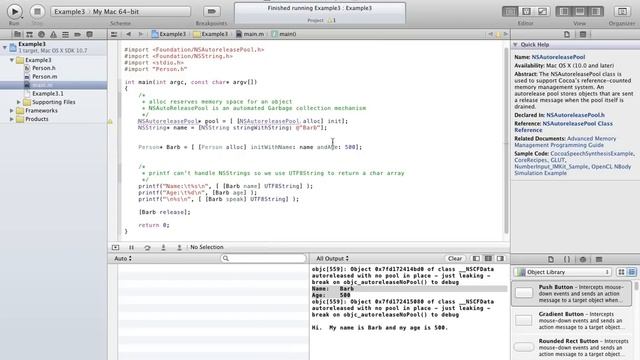Collapse the Quick Help section
The height and width of the screenshot is (360, 640).
point(515,44)
